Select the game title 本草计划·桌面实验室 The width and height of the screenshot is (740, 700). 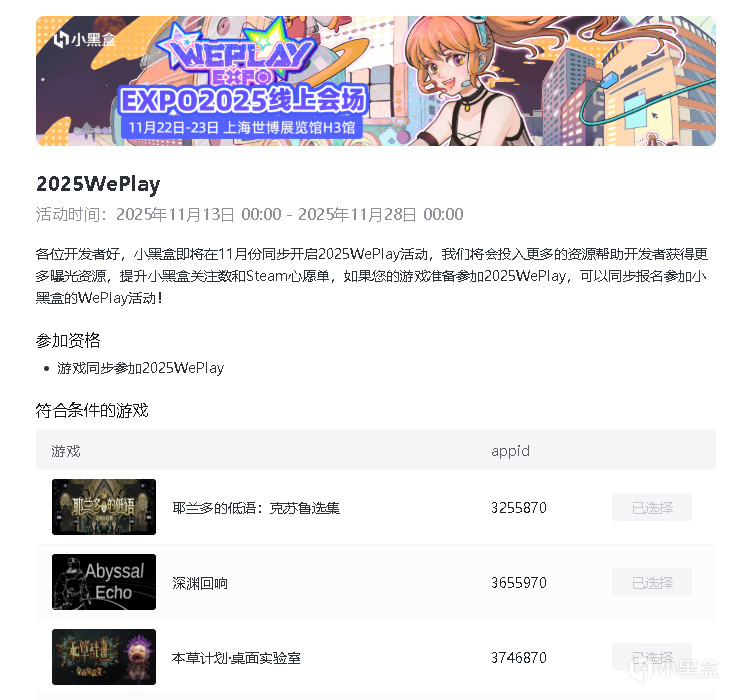coord(236,658)
